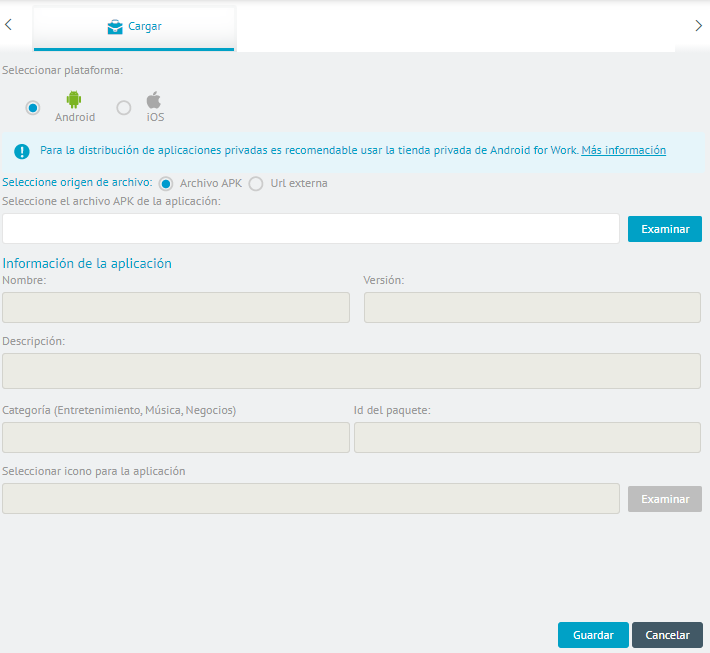This screenshot has width=710, height=653.
Task: Click the Versión input field
Action: coord(532,307)
